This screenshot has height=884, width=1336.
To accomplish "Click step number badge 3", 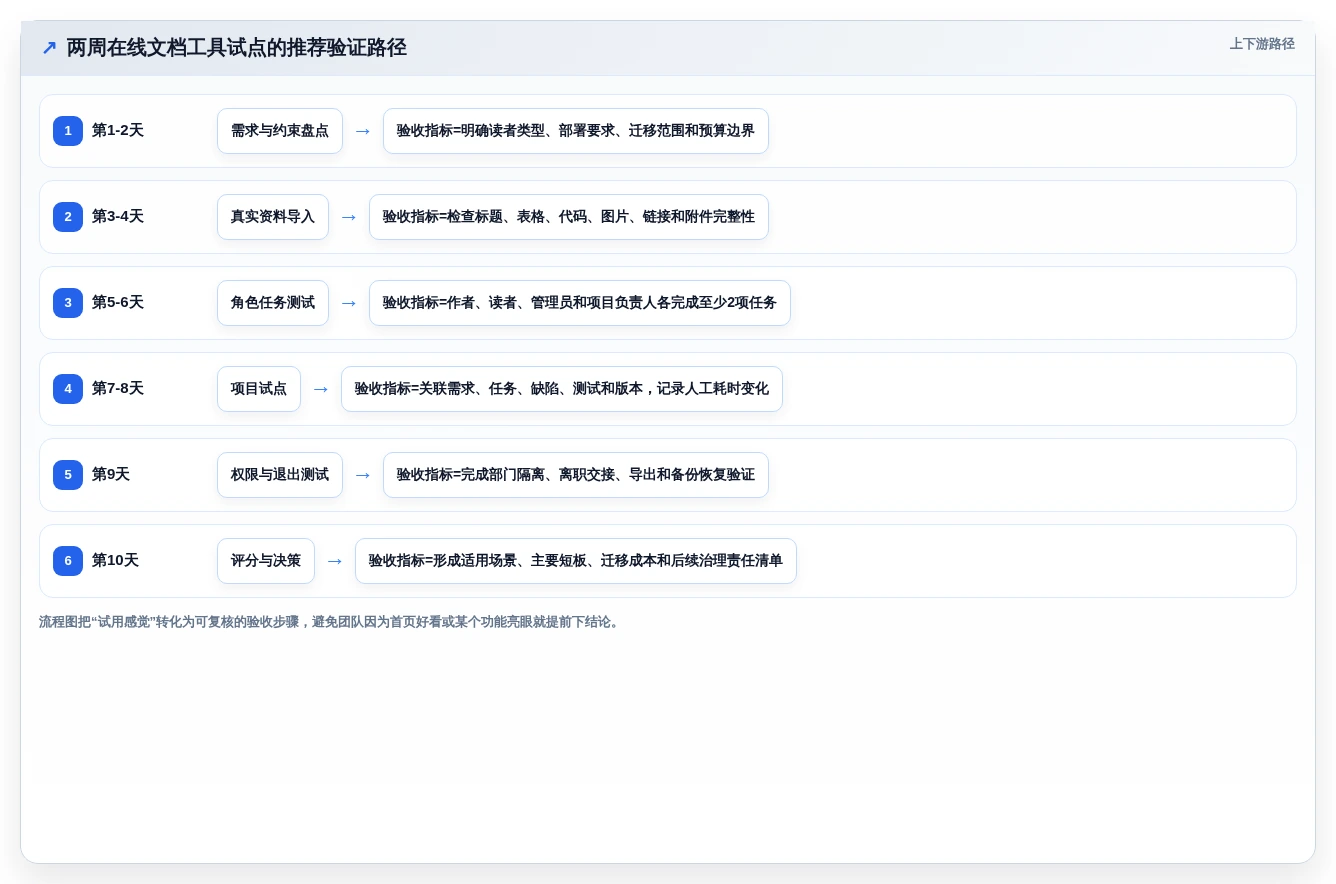I will [68, 303].
